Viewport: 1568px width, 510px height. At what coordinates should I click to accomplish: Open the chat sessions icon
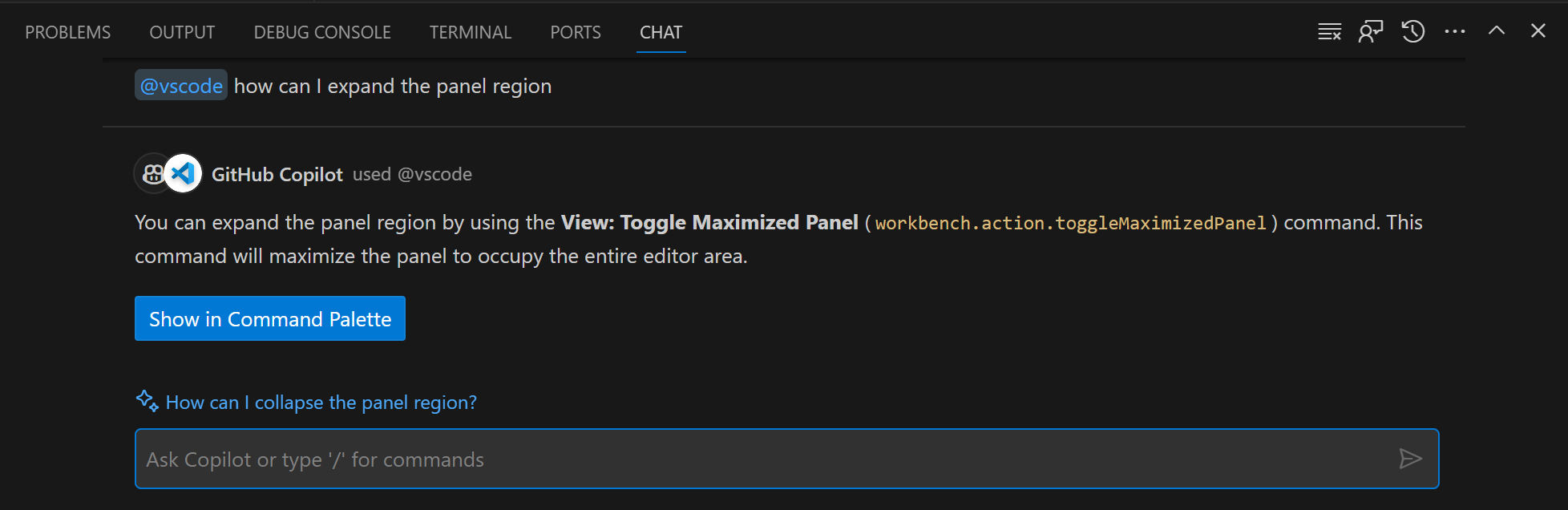(1371, 30)
